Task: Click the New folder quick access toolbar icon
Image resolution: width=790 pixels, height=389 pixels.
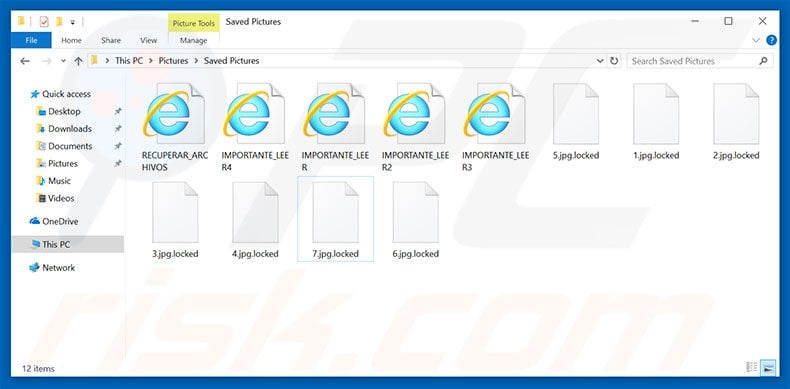Action: coord(59,22)
